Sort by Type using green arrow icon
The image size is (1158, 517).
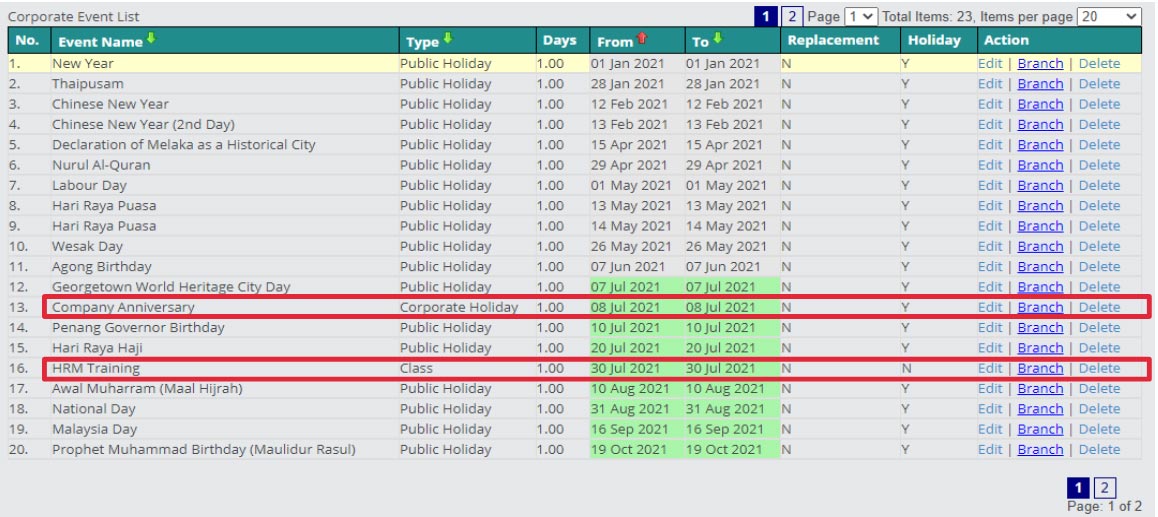pyautogui.click(x=447, y=38)
